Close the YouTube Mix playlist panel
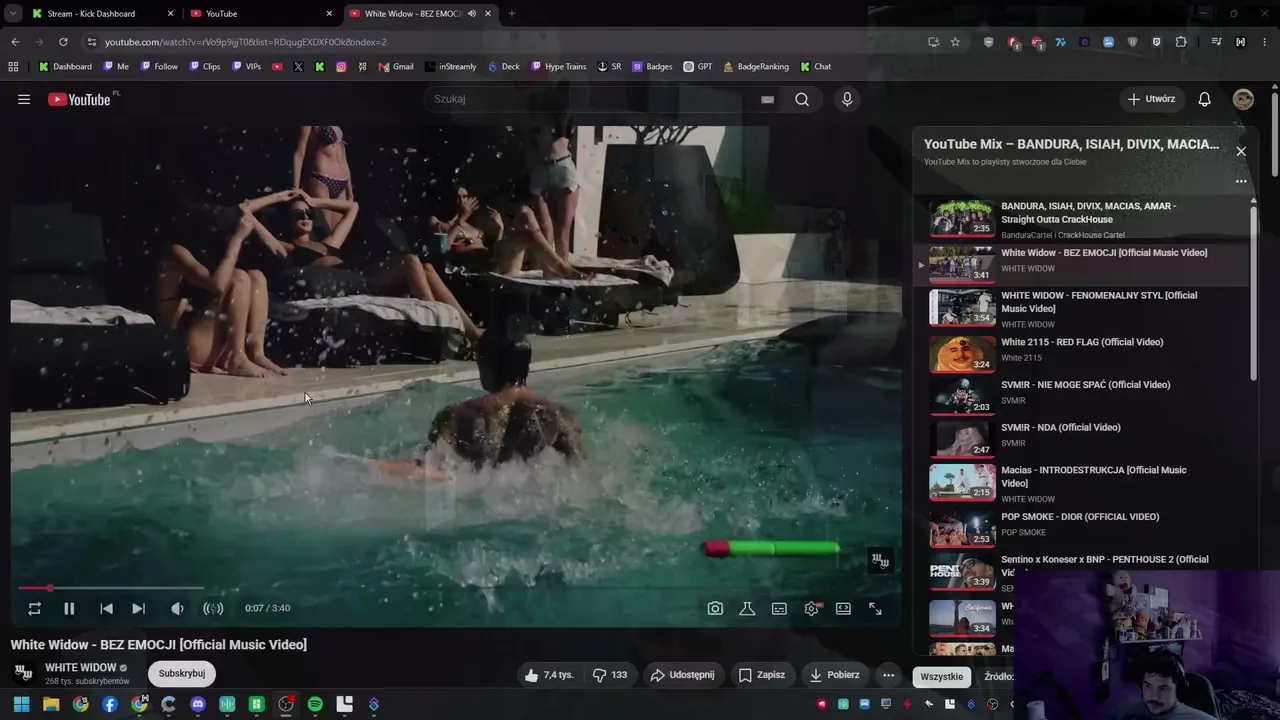The image size is (1280, 720). tap(1241, 151)
